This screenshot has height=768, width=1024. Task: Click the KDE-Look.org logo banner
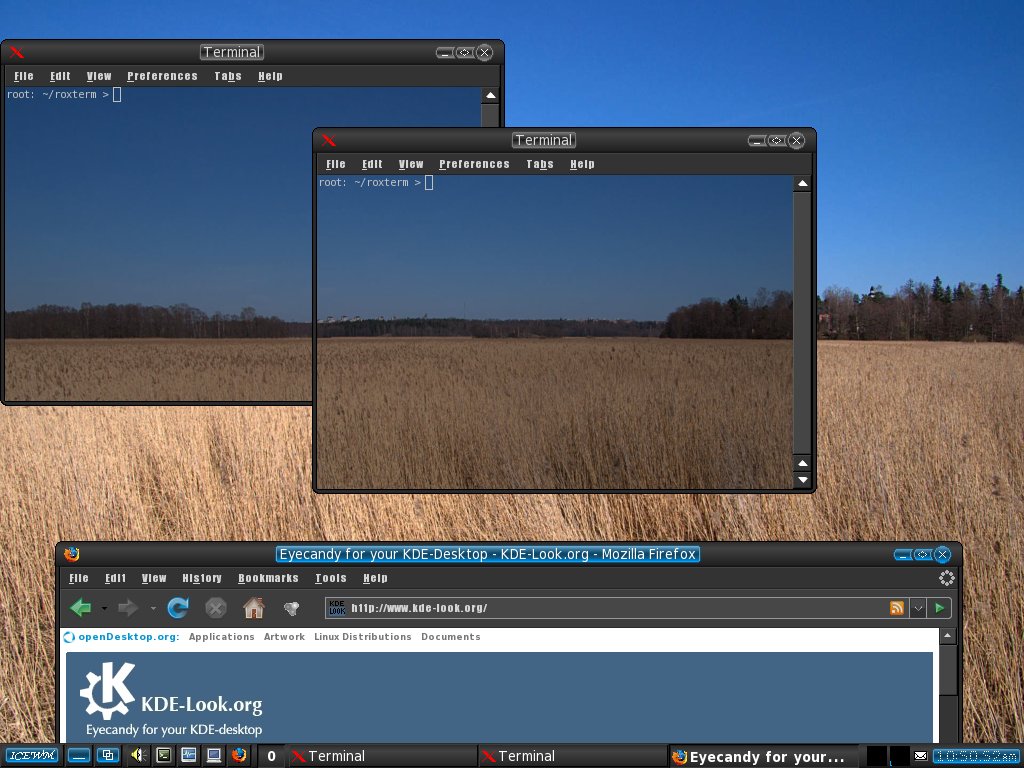pyautogui.click(x=171, y=699)
